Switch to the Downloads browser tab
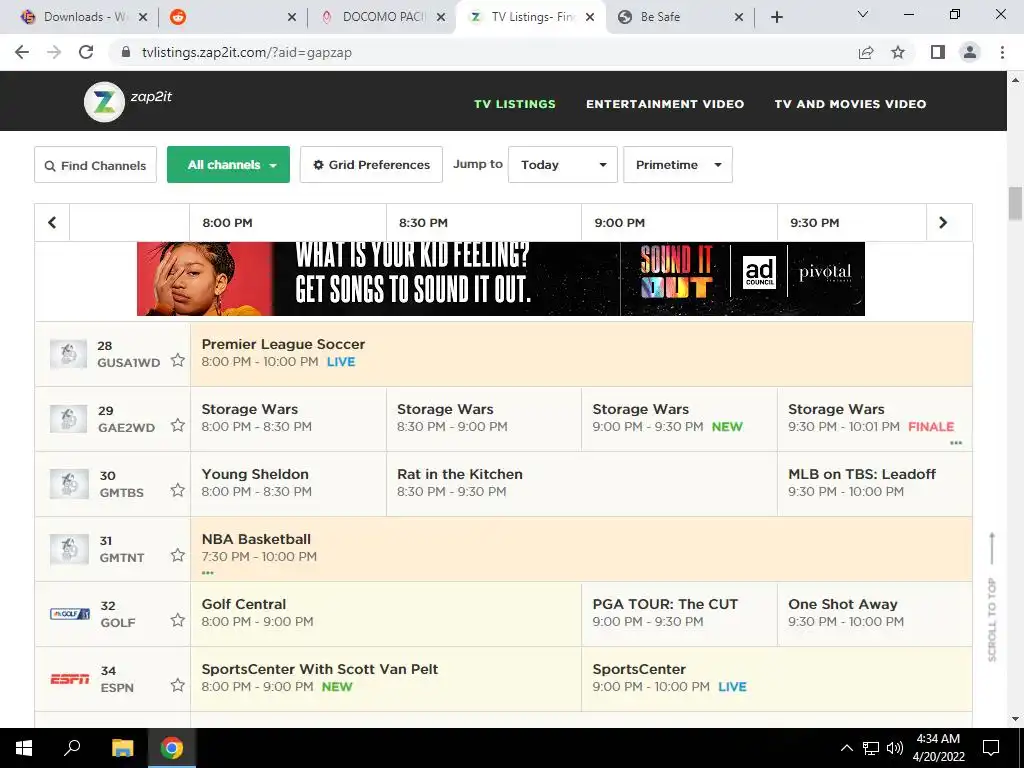Image resolution: width=1024 pixels, height=768 pixels. (x=84, y=17)
